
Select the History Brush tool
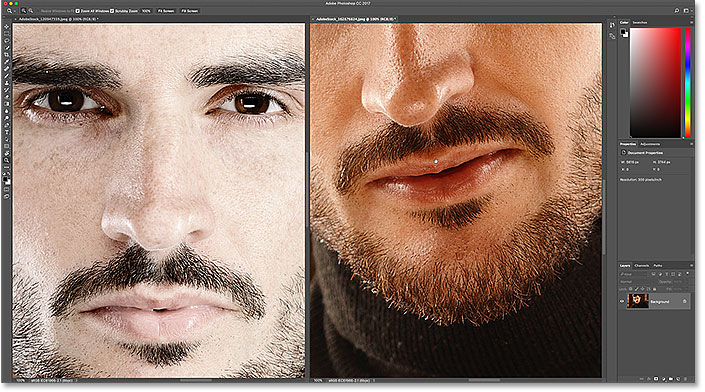coord(6,89)
